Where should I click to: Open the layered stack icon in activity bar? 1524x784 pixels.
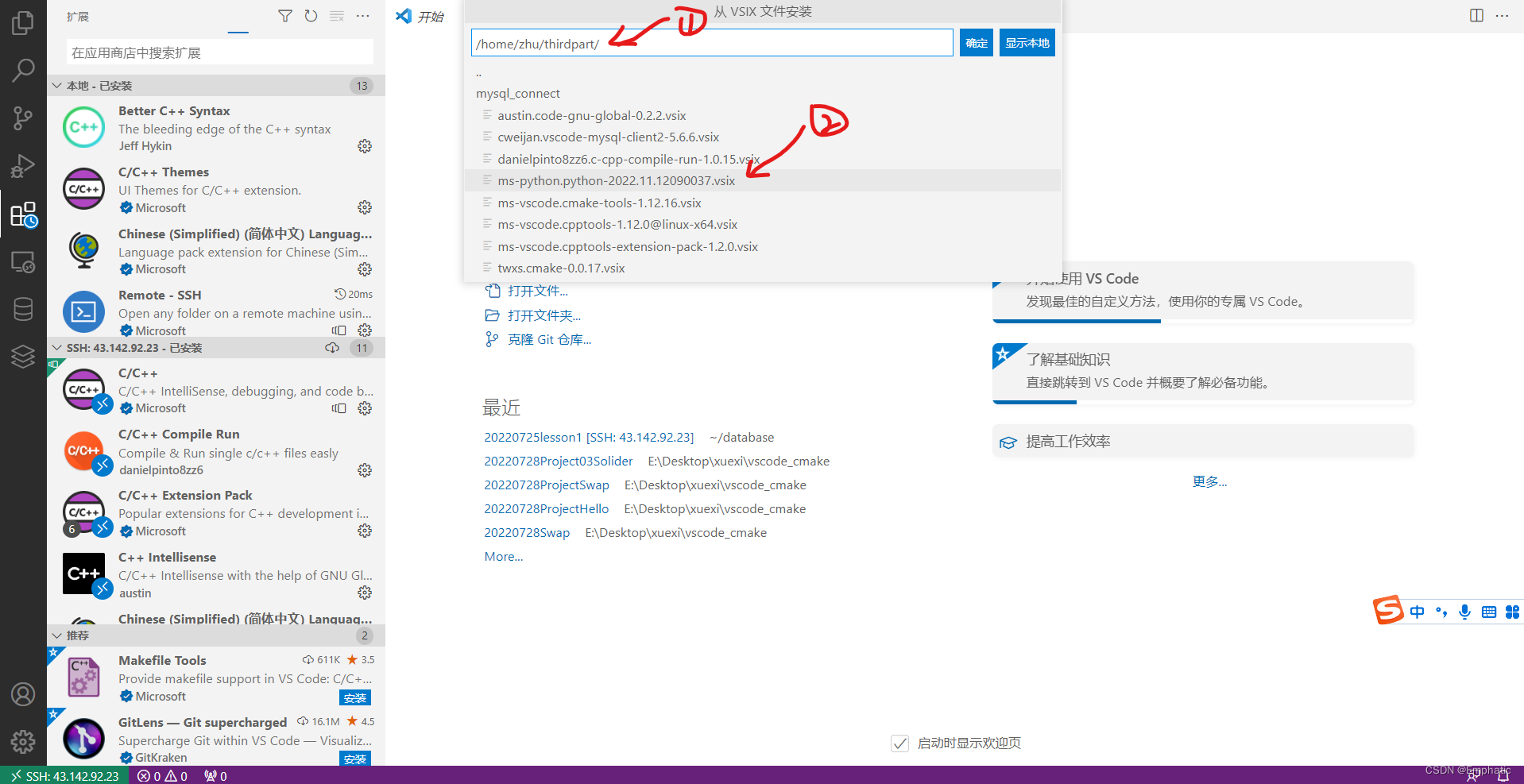(23, 357)
